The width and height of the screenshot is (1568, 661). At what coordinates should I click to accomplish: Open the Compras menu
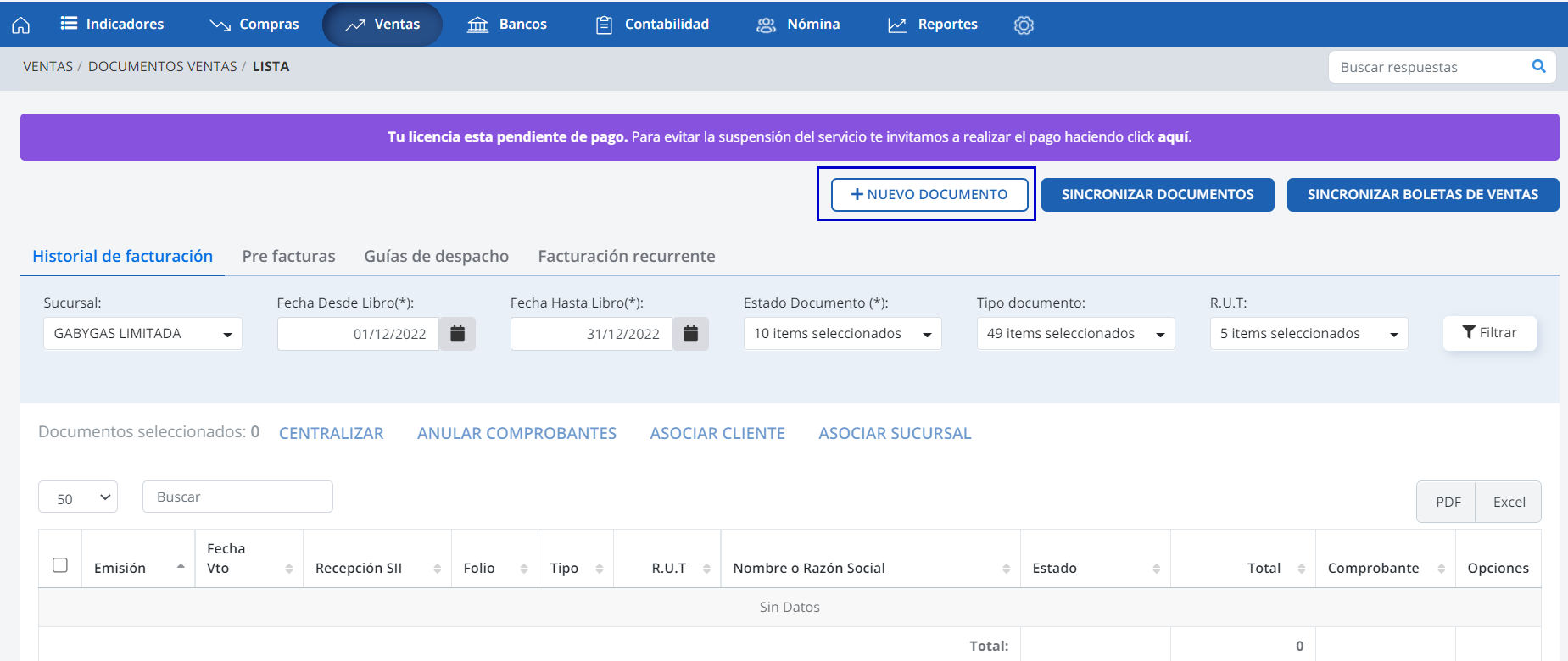click(x=254, y=25)
